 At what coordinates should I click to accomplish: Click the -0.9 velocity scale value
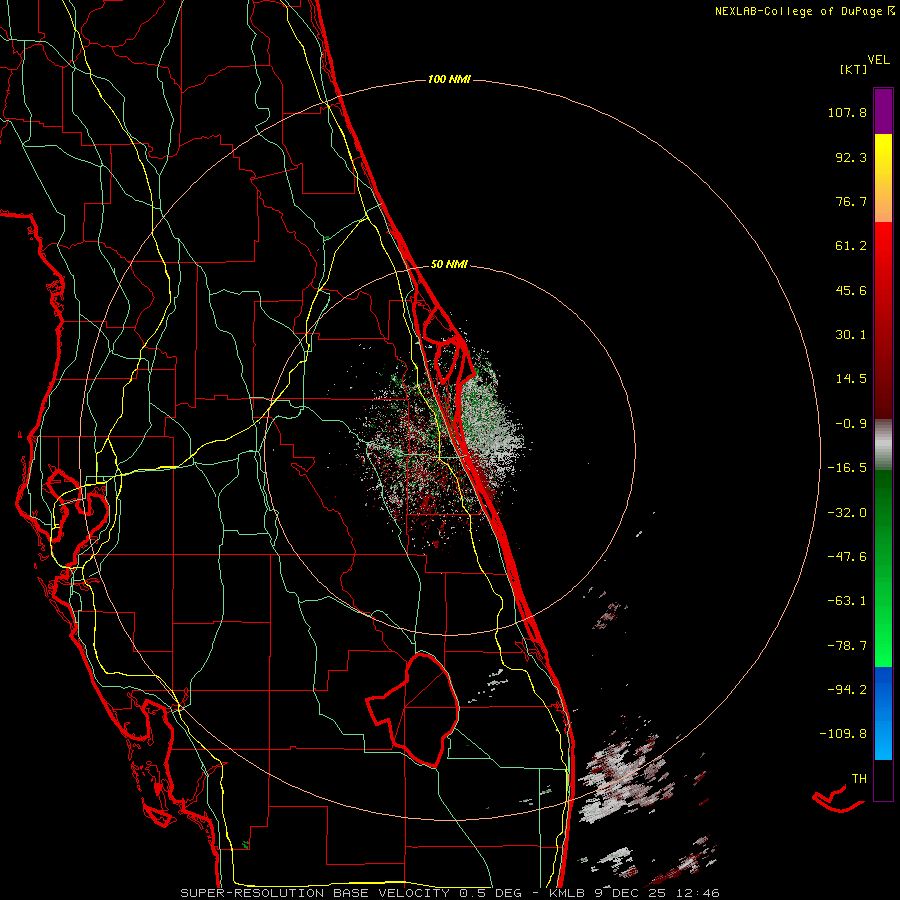[x=851, y=424]
